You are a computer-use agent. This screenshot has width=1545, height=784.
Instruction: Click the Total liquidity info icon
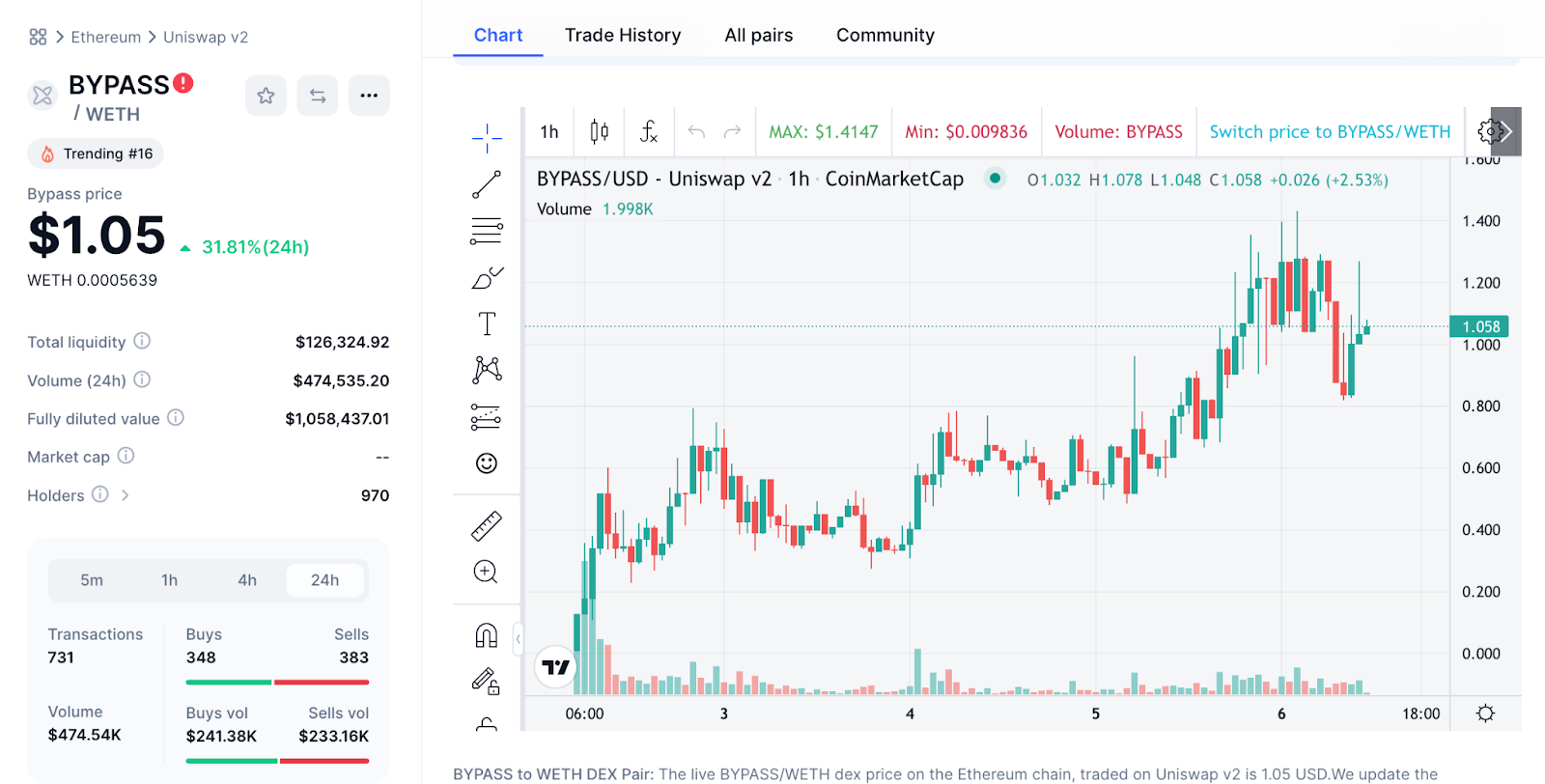[142, 341]
